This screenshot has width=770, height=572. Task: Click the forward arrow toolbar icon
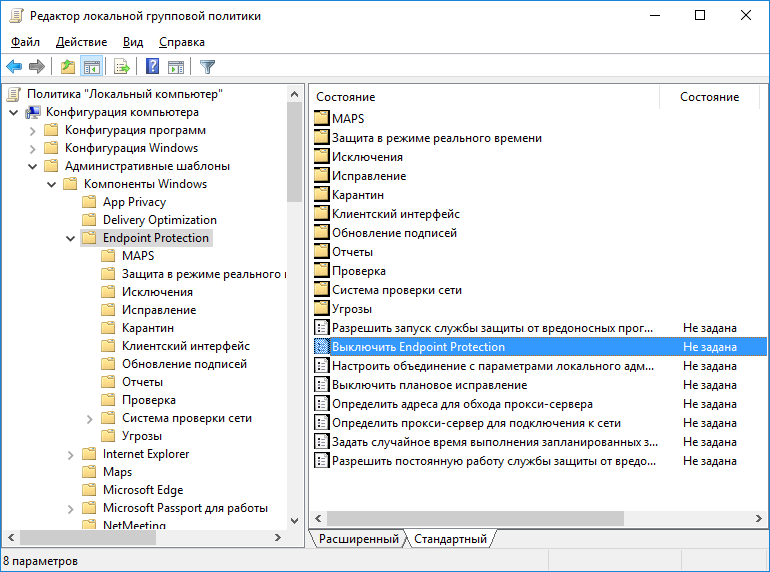click(37, 67)
